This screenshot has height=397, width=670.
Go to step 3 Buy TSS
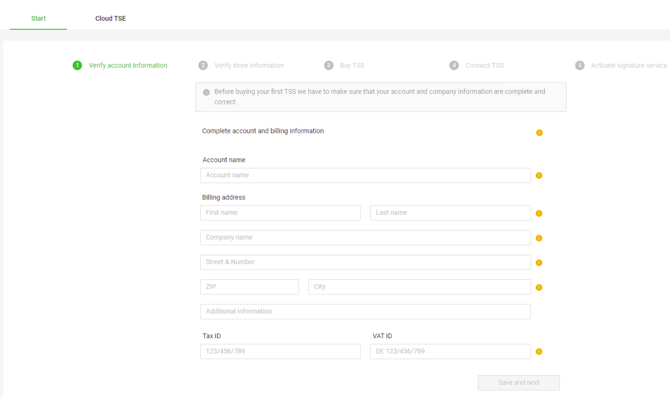point(344,65)
